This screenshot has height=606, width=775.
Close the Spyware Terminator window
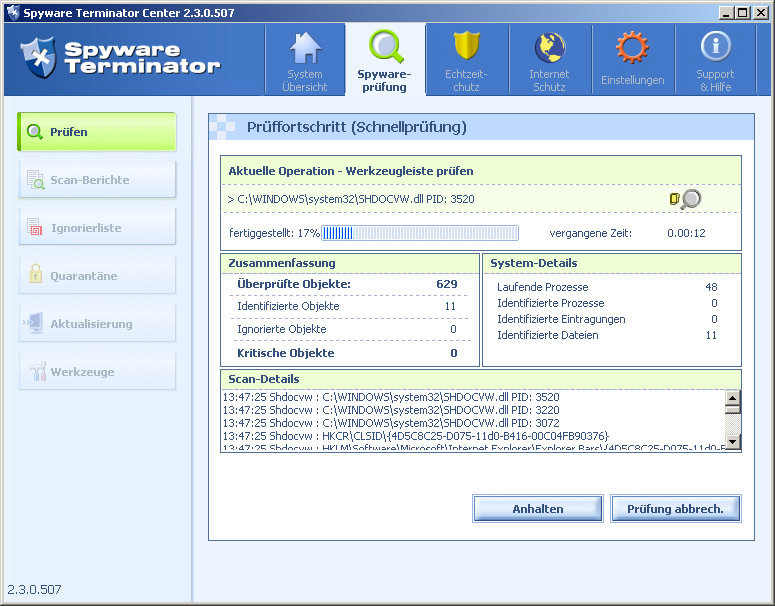click(x=760, y=13)
